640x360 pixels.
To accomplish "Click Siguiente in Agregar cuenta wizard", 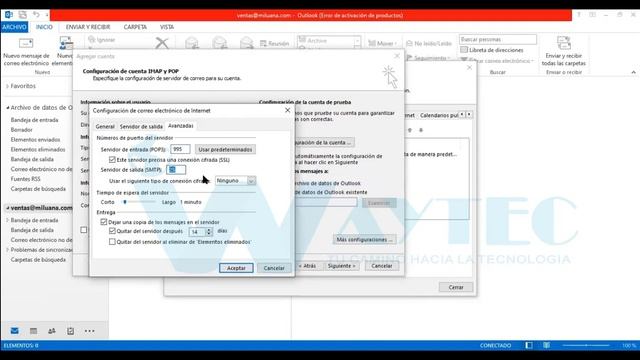I will [x=342, y=266].
